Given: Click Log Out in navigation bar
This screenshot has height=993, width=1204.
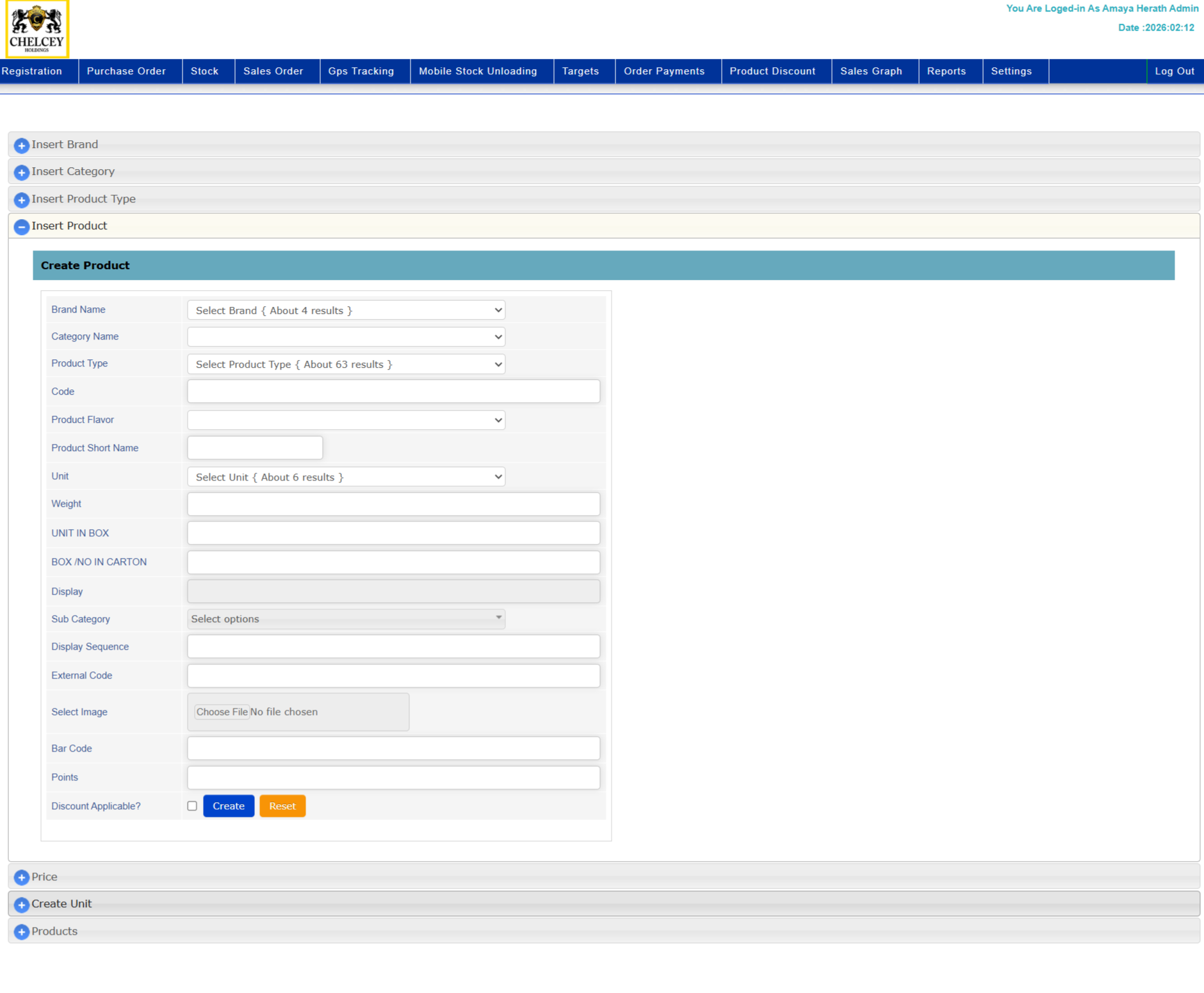Looking at the screenshot, I should pos(1174,71).
